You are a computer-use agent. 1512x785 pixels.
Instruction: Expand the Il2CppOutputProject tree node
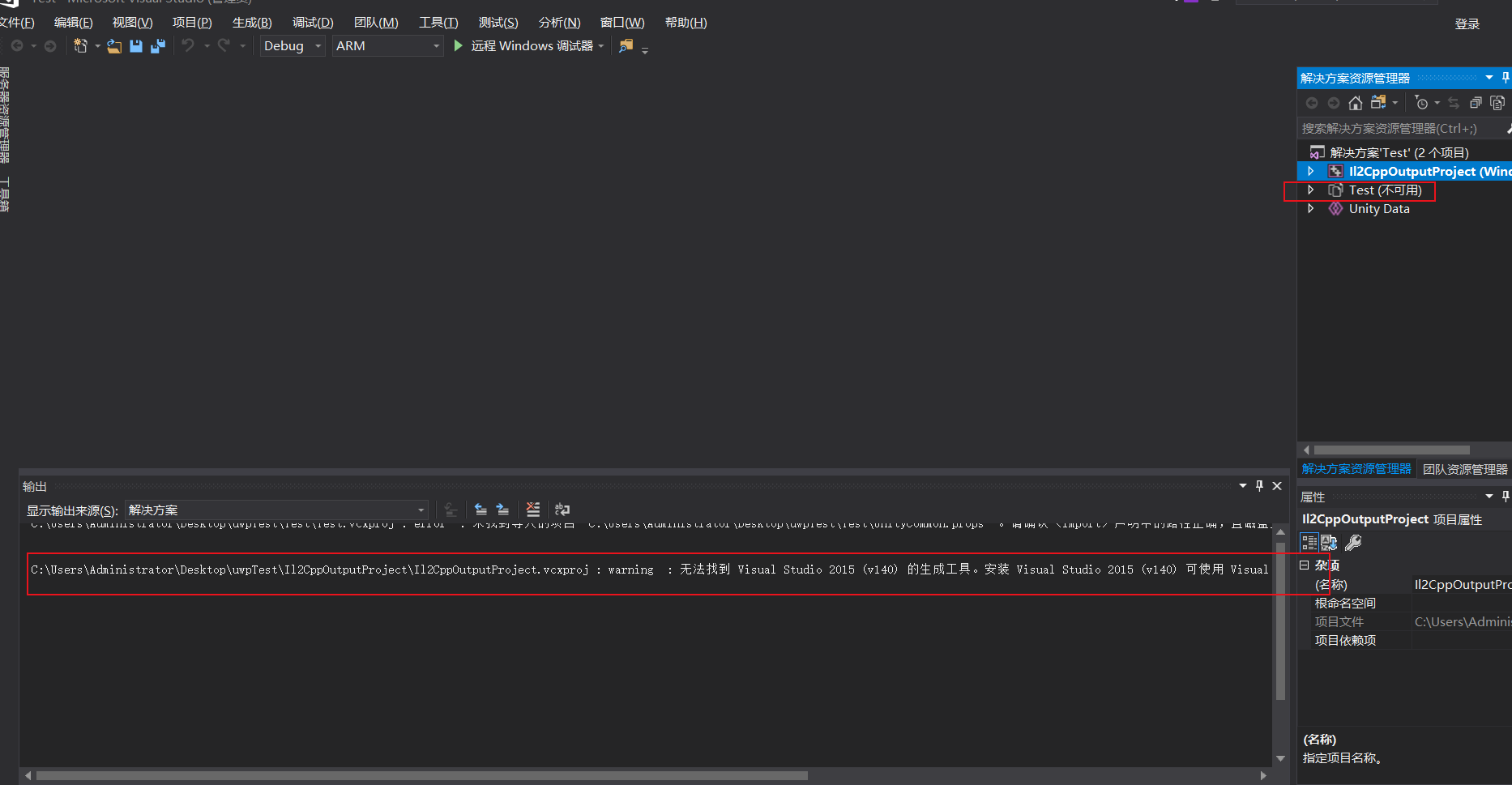coord(1310,172)
